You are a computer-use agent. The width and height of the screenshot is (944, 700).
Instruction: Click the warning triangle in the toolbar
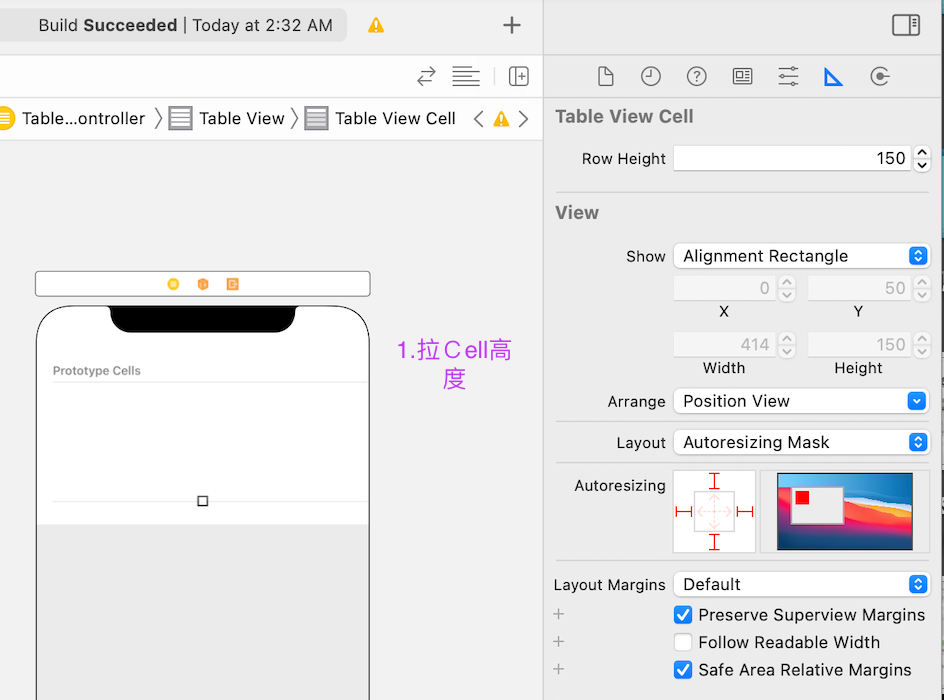coord(377,25)
